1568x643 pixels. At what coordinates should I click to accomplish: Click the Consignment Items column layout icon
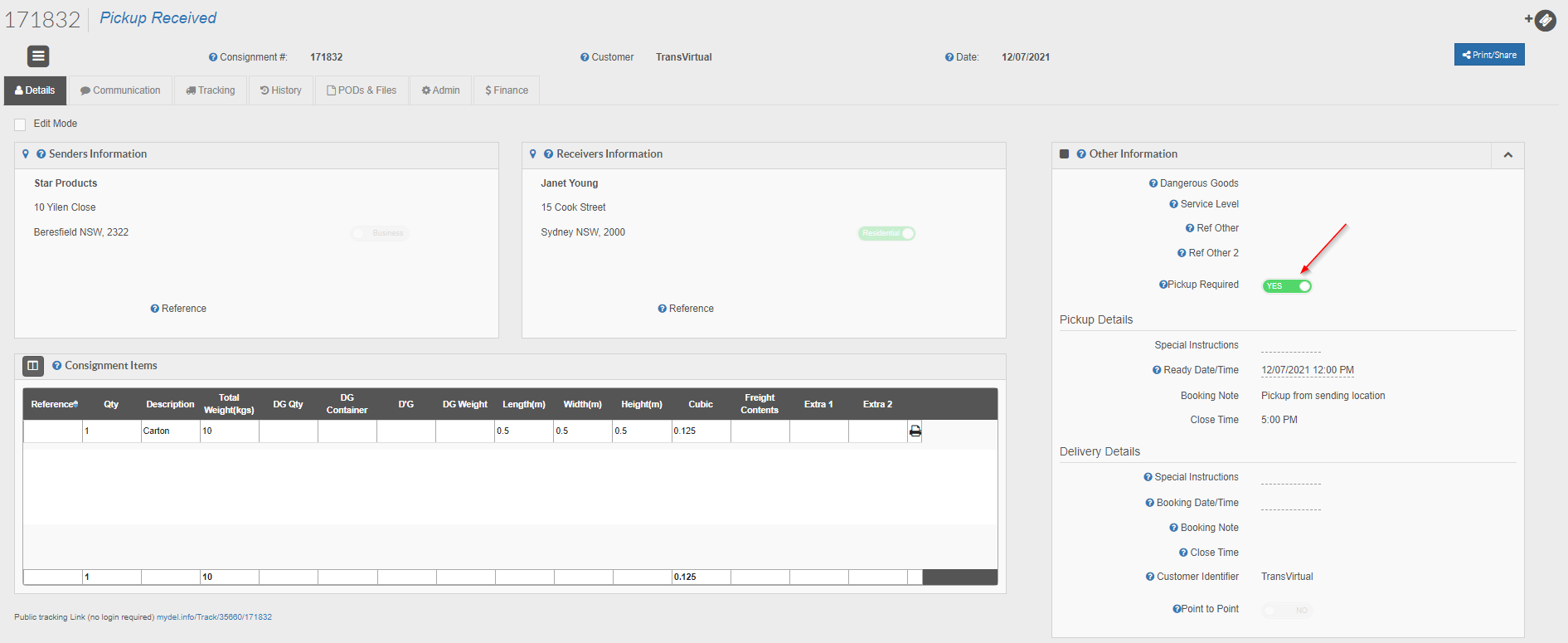(33, 365)
